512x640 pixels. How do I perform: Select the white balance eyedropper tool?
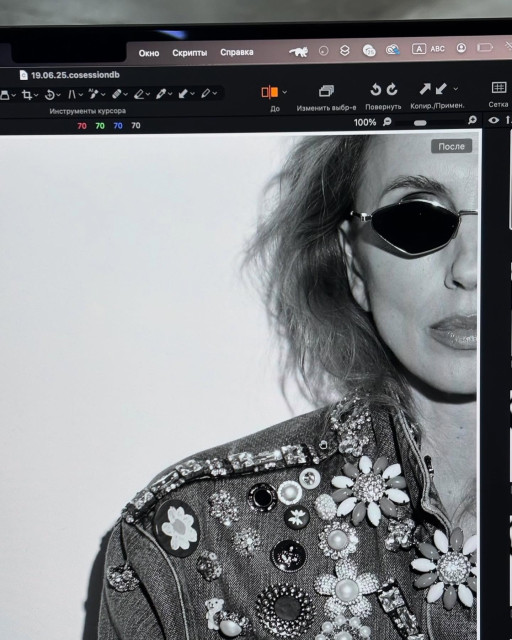pos(160,94)
